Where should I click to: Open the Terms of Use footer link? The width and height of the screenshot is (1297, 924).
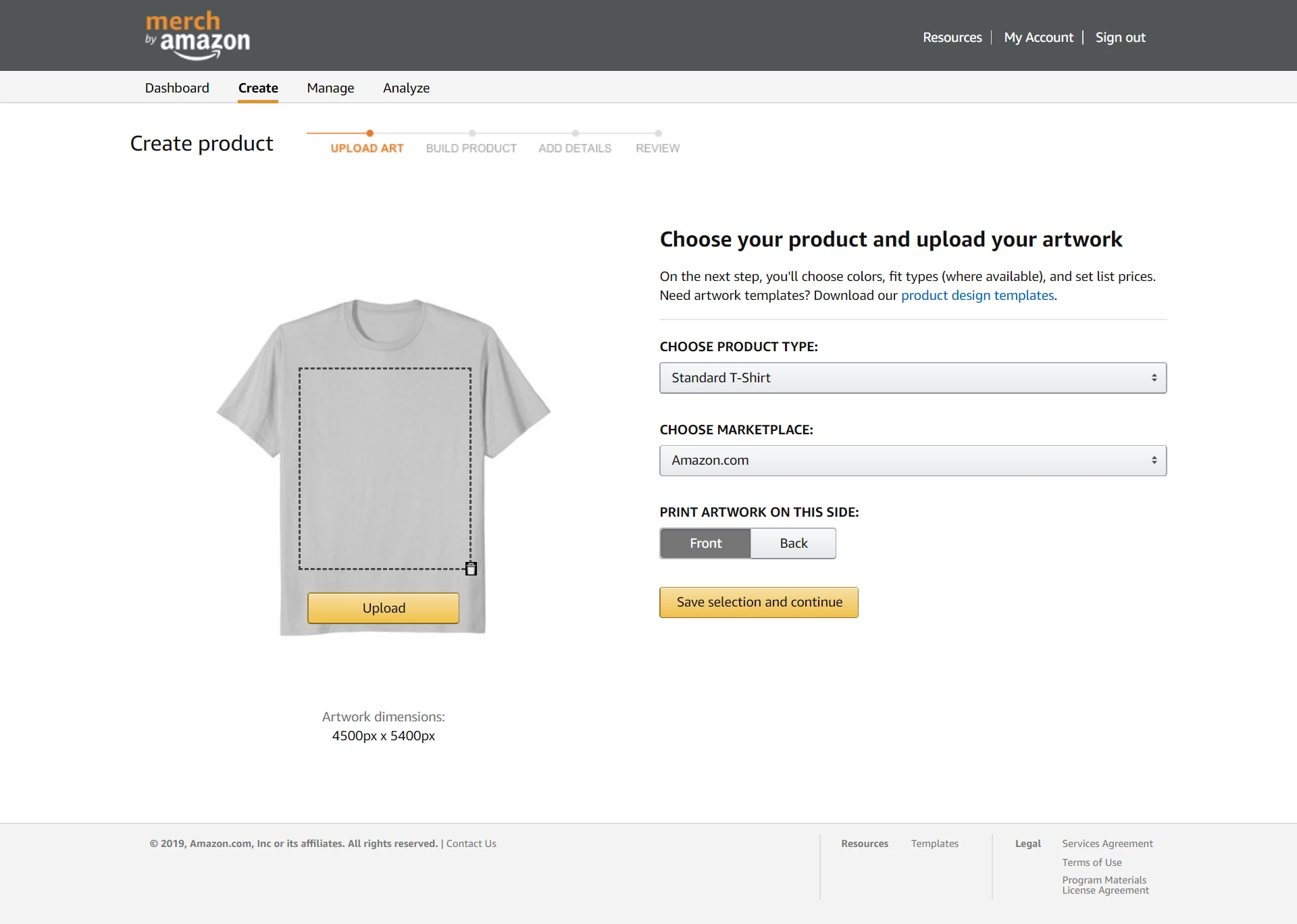pyautogui.click(x=1092, y=863)
